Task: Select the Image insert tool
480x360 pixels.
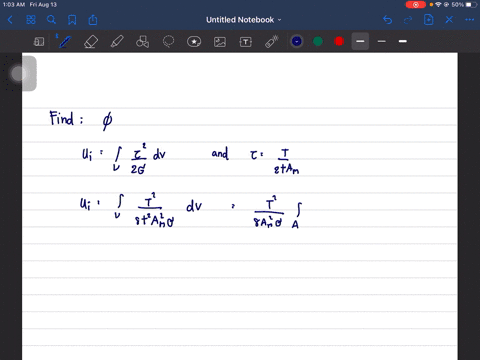Action: [220, 42]
